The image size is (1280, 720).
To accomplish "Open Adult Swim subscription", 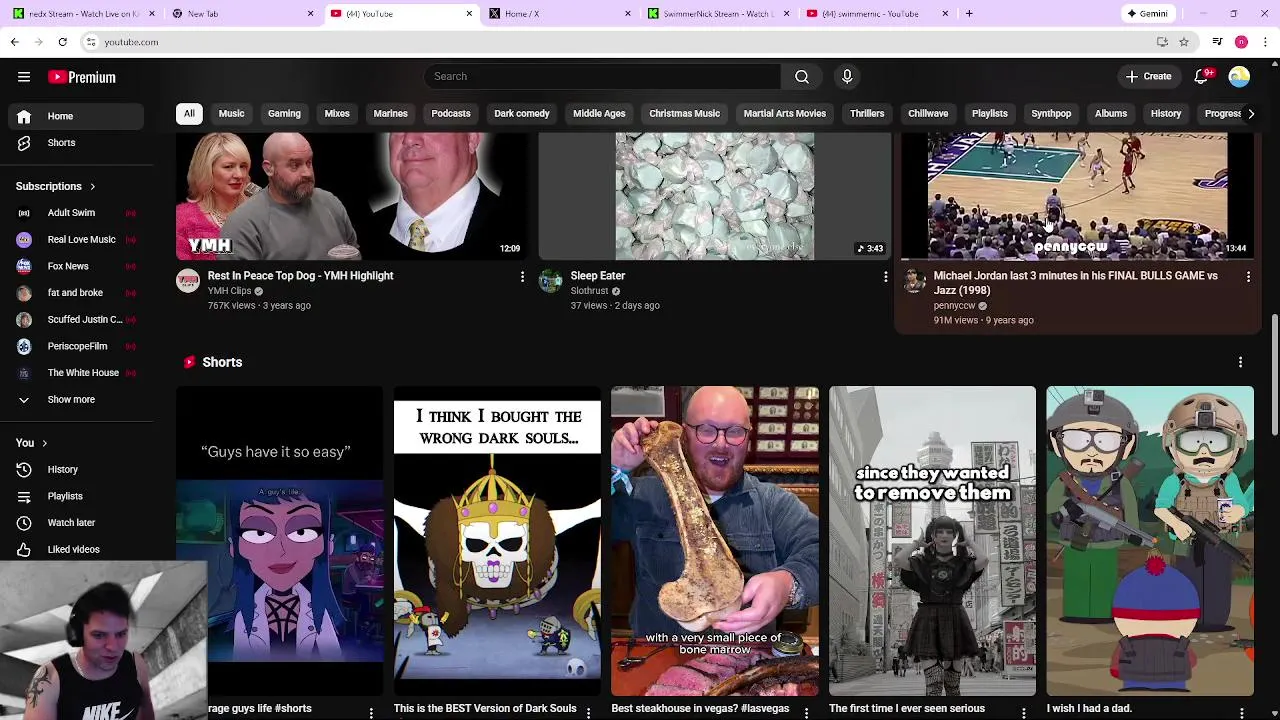I will pos(76,213).
